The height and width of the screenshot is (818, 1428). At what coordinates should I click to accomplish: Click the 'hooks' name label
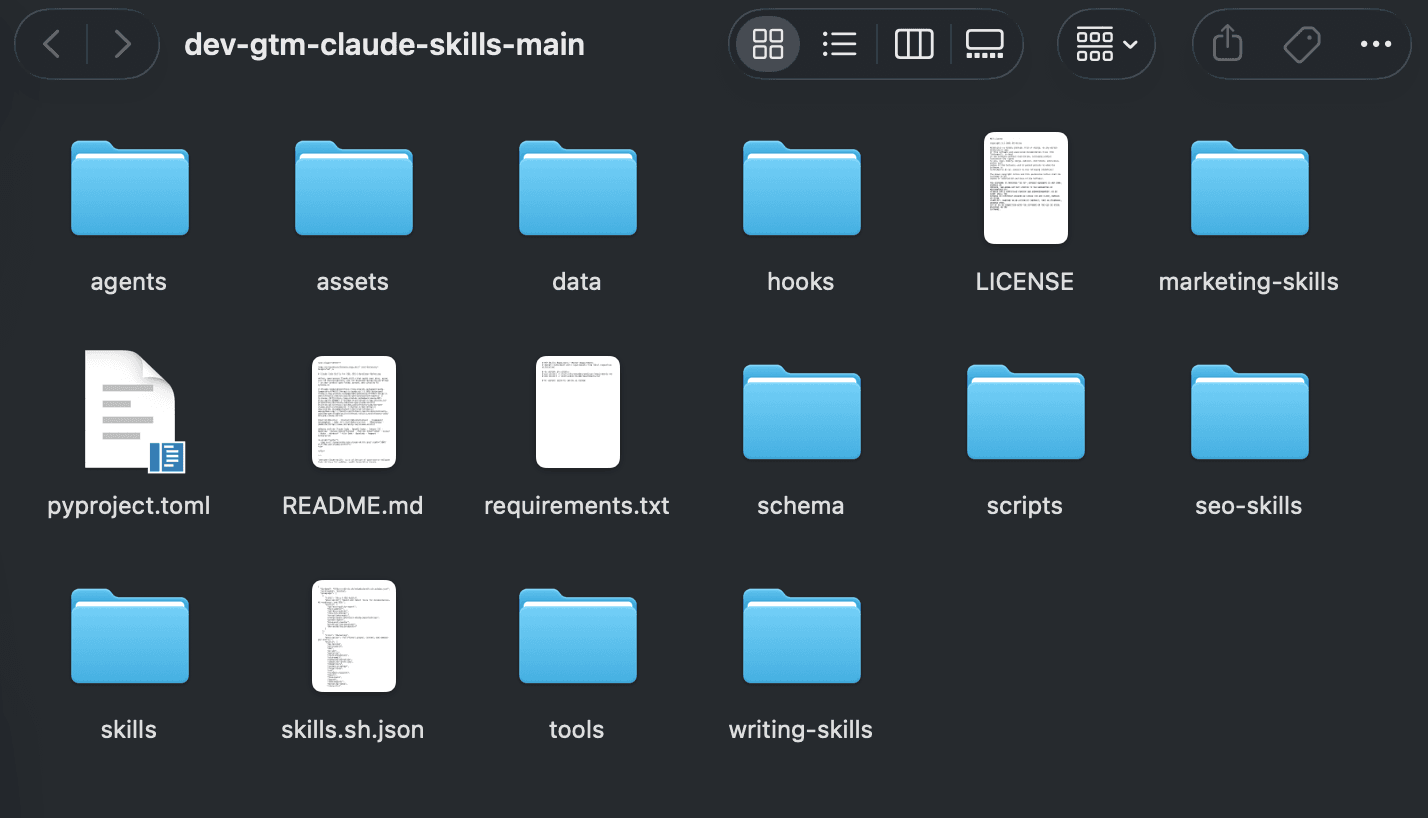[x=801, y=282]
